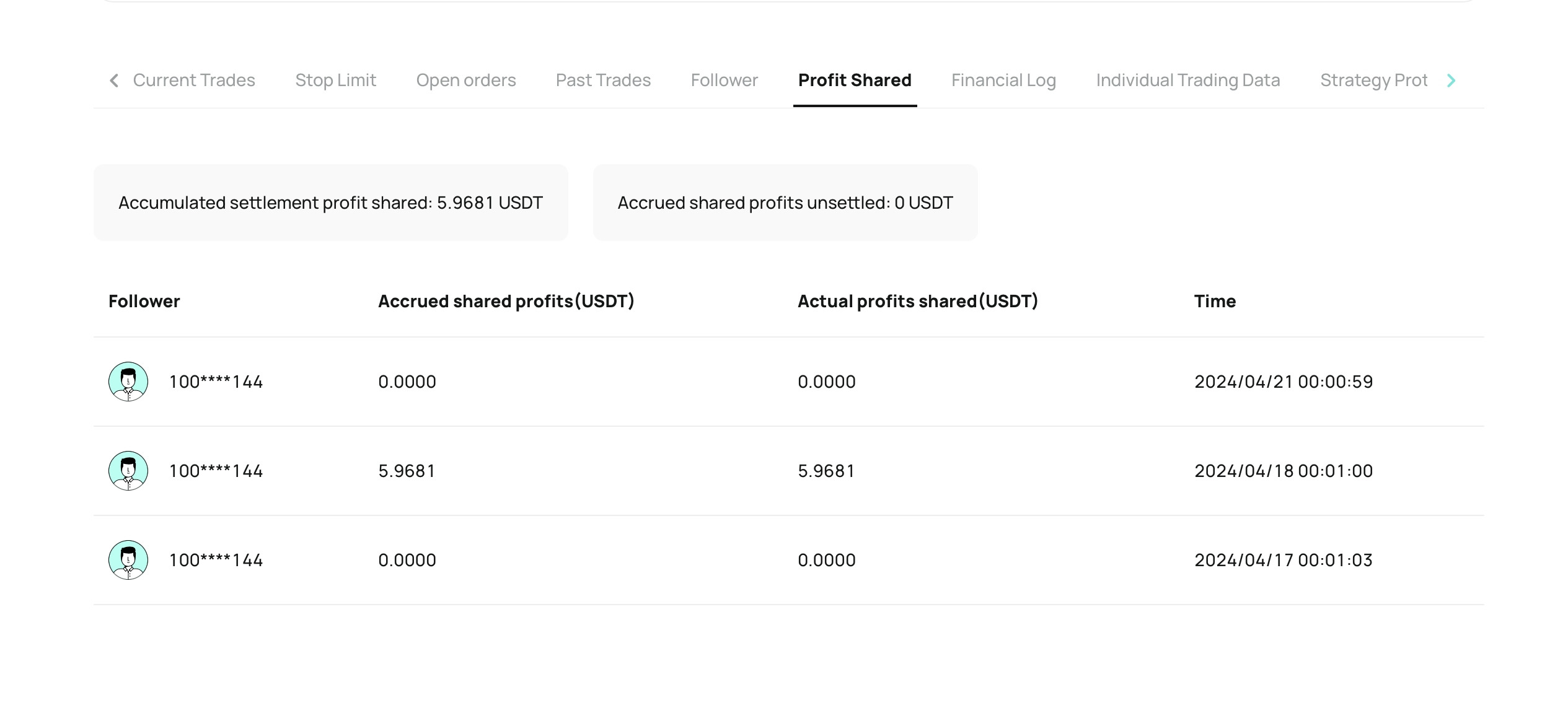This screenshot has height=726, width=1568.
Task: Open the Current Trades tab
Action: (194, 80)
